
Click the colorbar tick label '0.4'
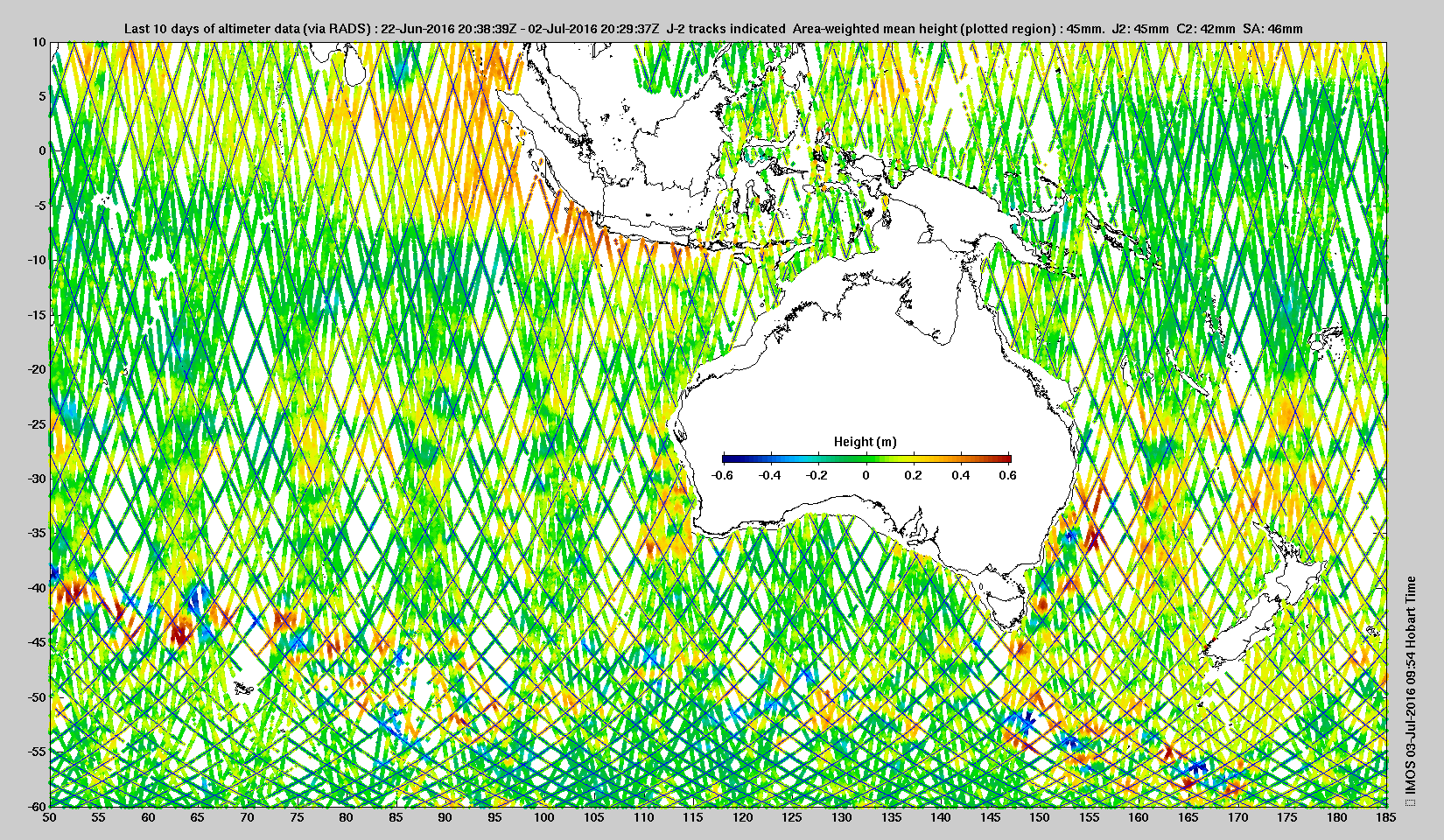960,475
